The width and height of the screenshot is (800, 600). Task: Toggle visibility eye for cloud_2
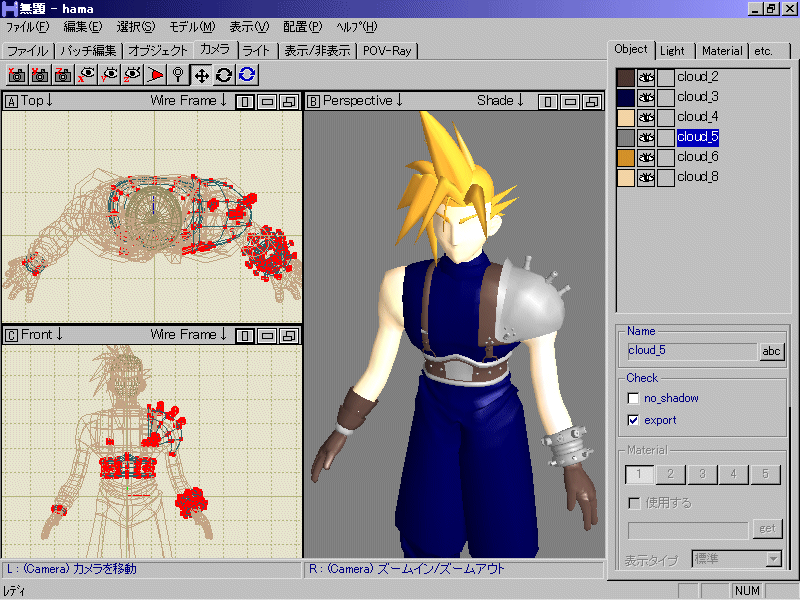[x=646, y=78]
